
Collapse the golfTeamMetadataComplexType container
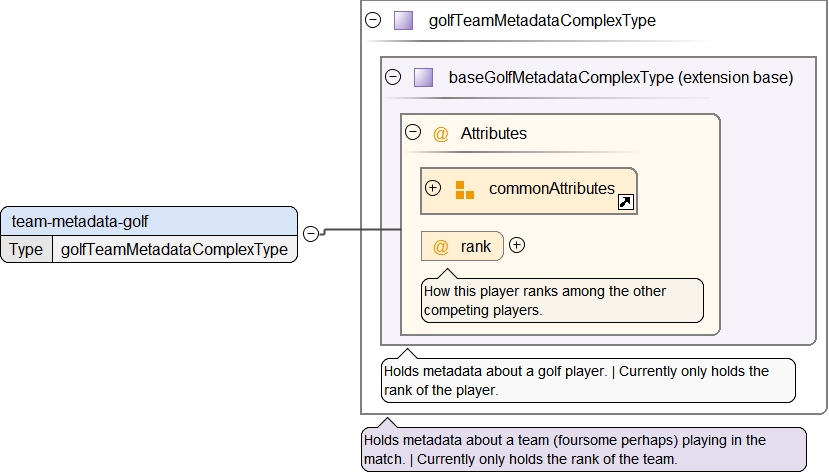click(x=374, y=20)
